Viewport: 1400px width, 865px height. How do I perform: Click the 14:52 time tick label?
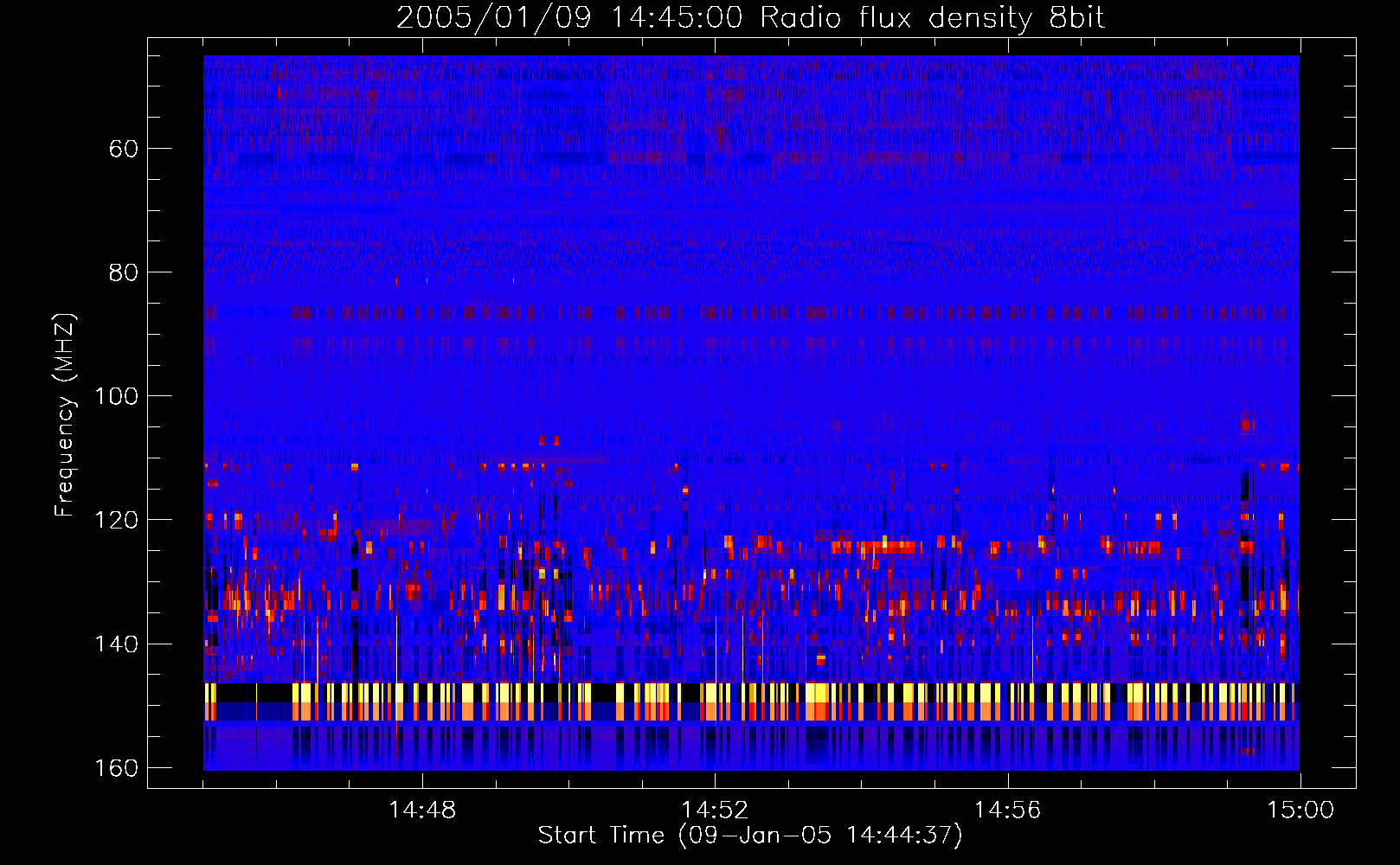pyautogui.click(x=715, y=811)
